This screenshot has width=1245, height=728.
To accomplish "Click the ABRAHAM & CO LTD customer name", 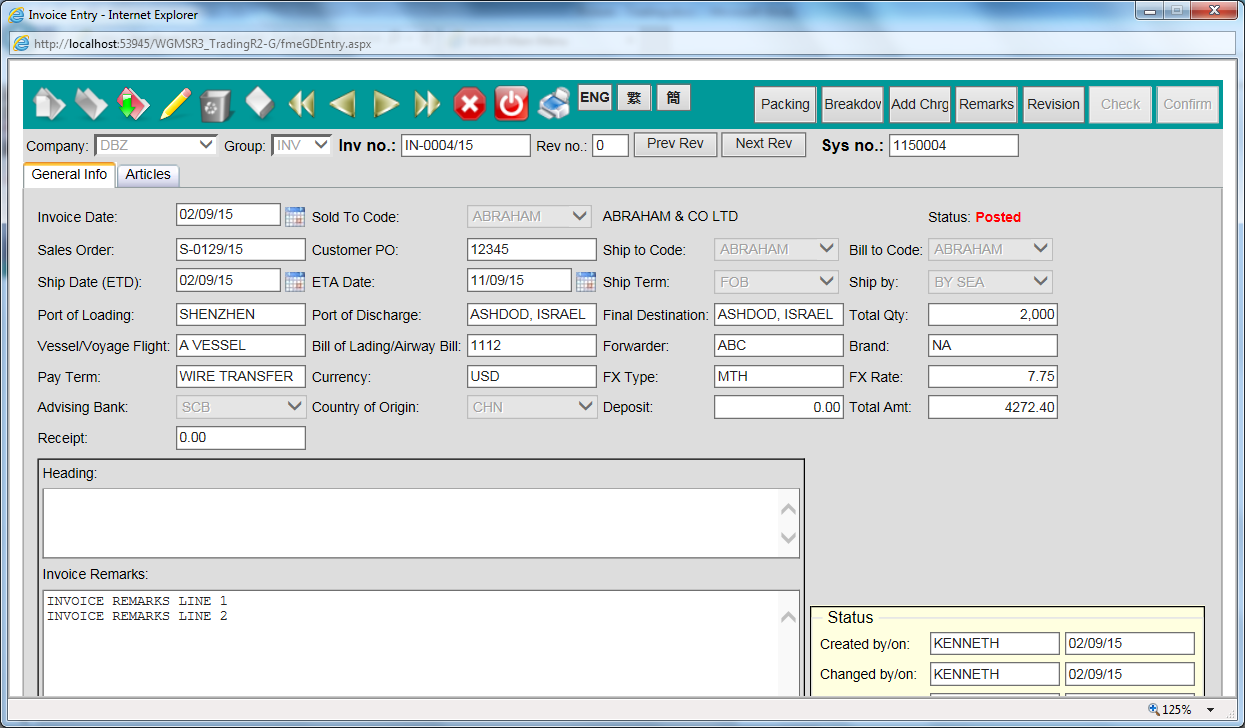I will click(x=670, y=216).
